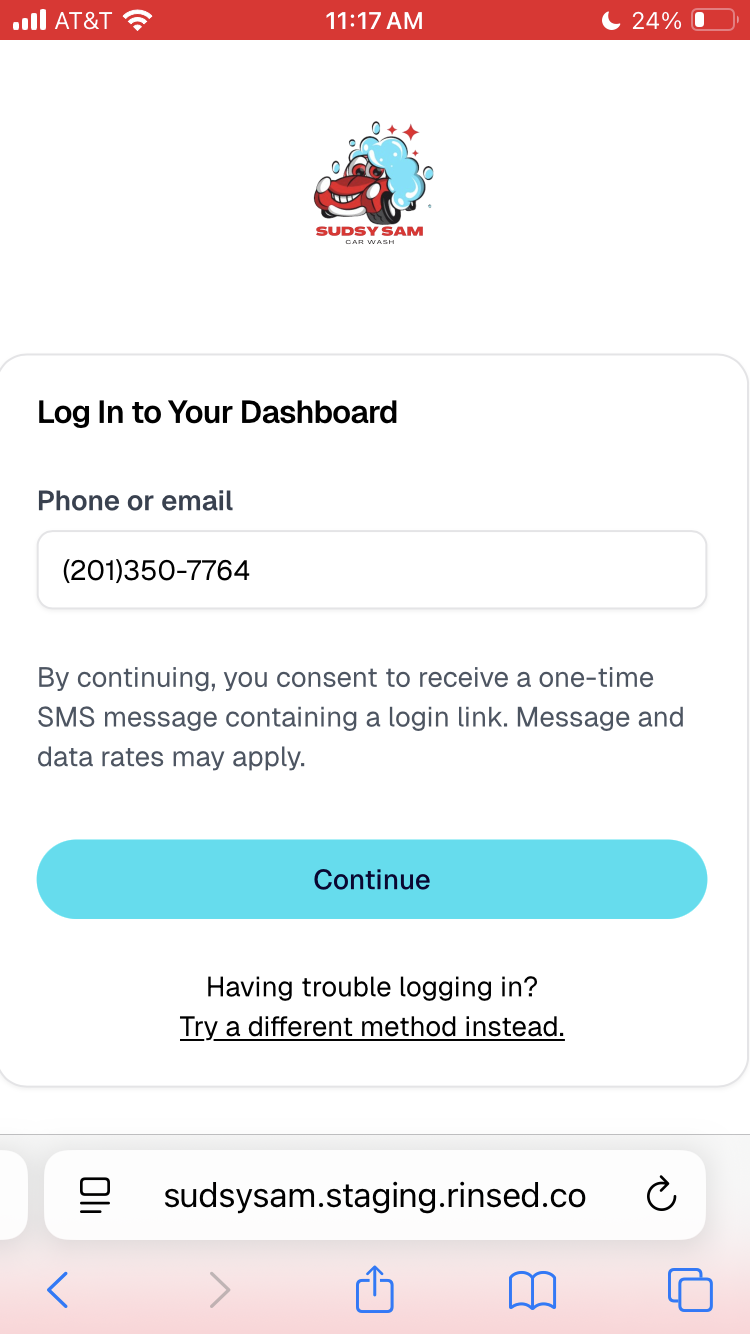Tap the cellular signal bars
The image size is (750, 1334).
coord(30,20)
